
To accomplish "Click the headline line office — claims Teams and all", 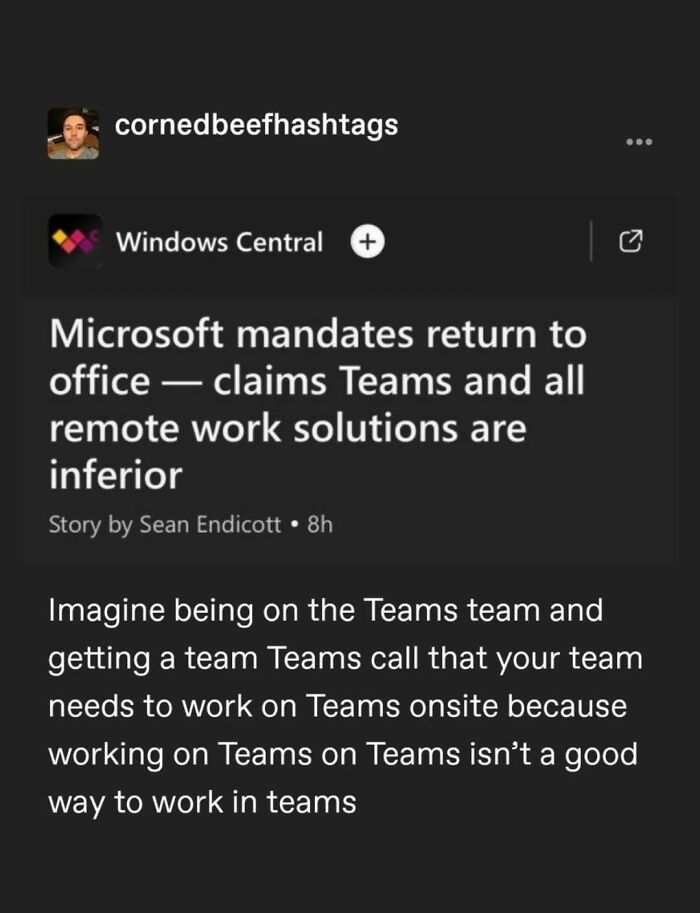I will (x=316, y=381).
